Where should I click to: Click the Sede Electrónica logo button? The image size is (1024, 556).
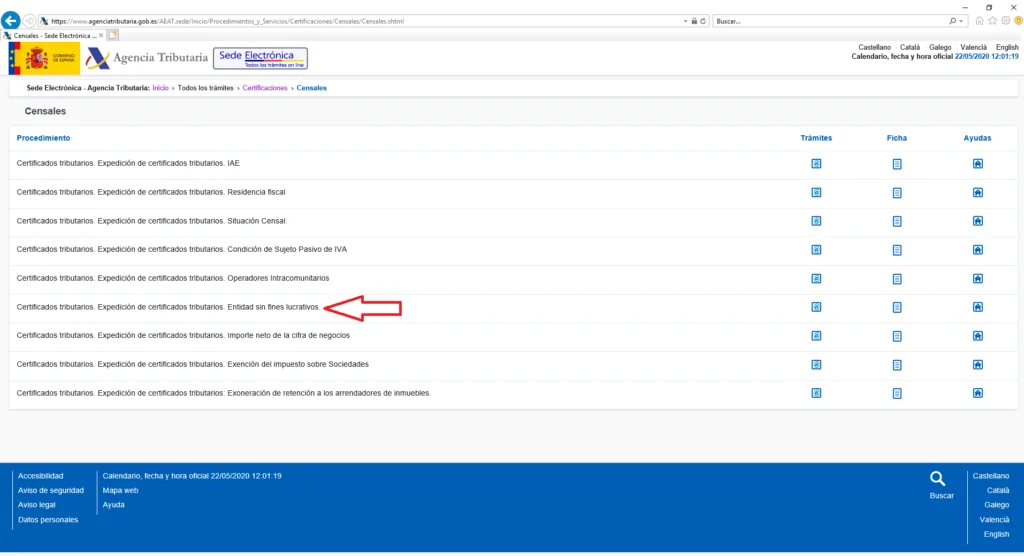pos(262,58)
